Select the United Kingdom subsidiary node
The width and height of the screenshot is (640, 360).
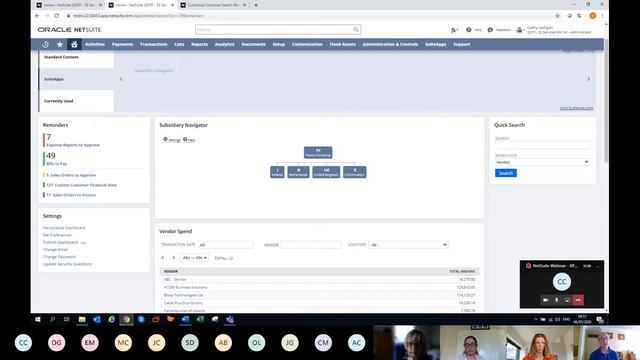tap(326, 172)
